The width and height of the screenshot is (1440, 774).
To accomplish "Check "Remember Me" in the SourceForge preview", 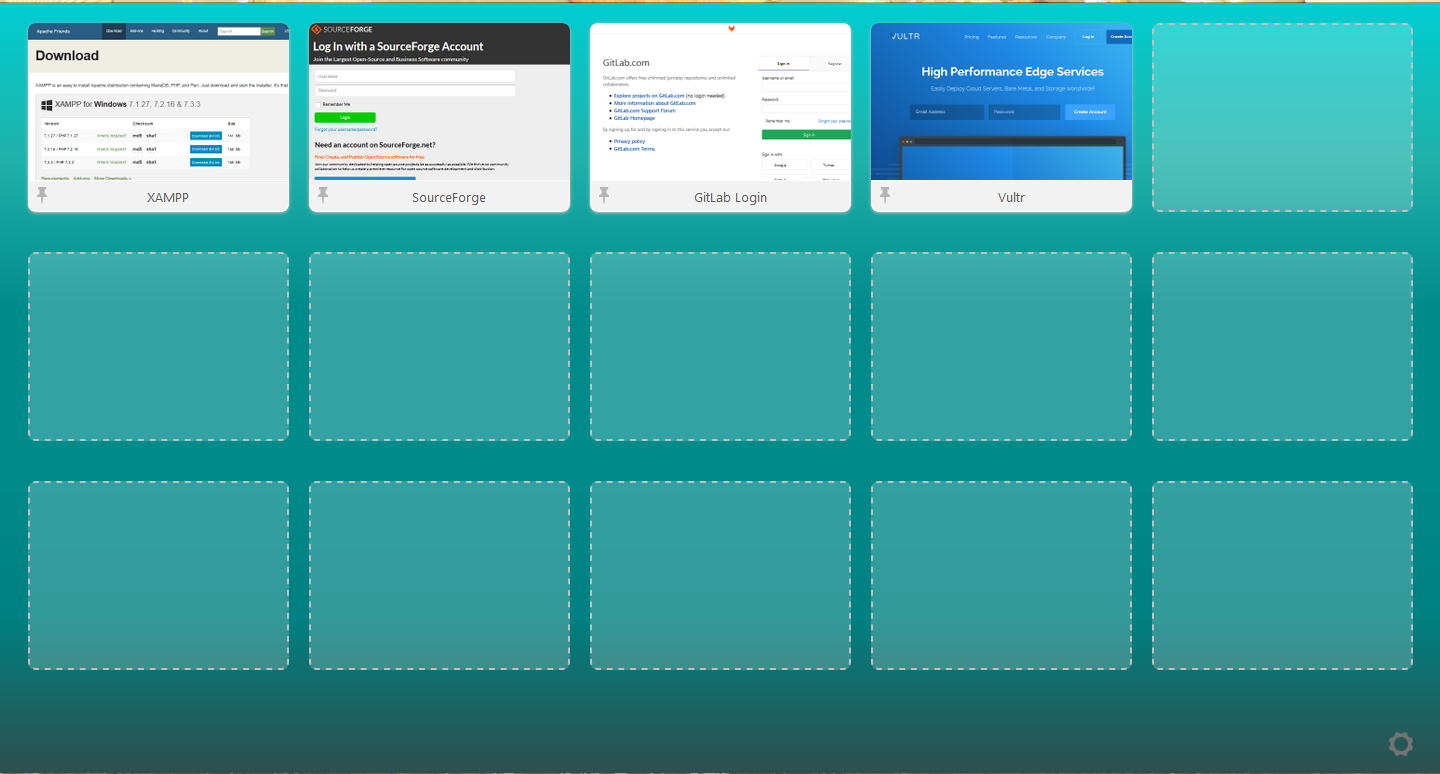I will click(318, 105).
